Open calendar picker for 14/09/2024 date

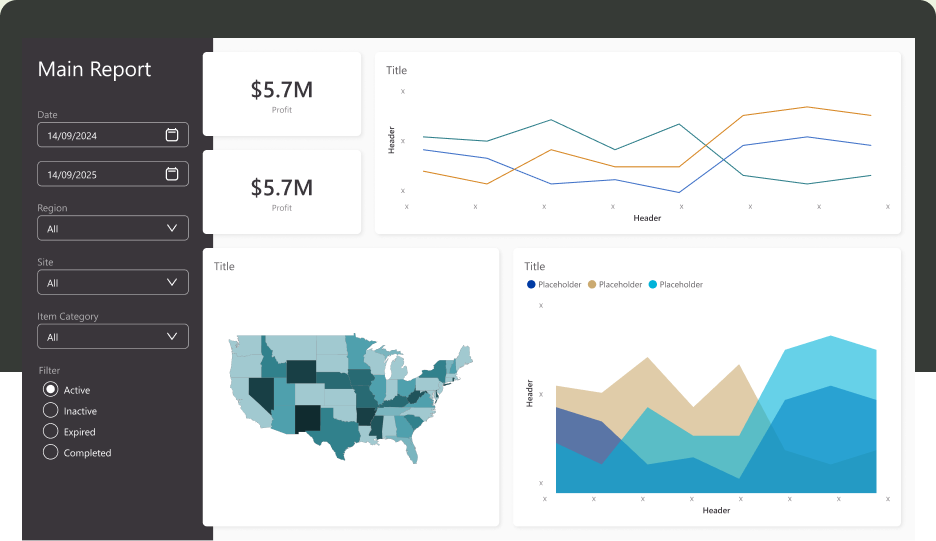tap(172, 135)
